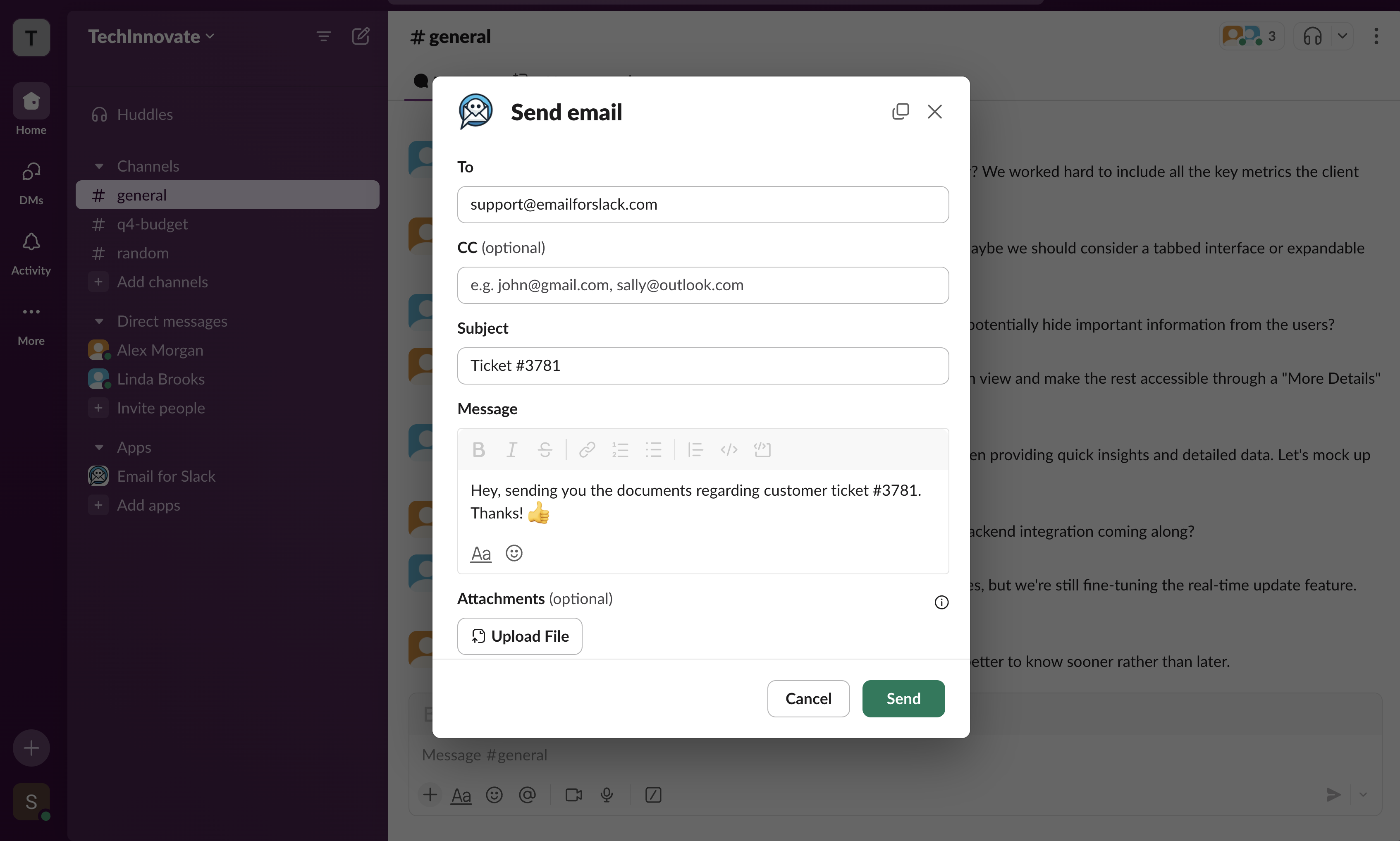Collapse the Direct messages section
Image resolution: width=1400 pixels, height=841 pixels.
tap(99, 321)
